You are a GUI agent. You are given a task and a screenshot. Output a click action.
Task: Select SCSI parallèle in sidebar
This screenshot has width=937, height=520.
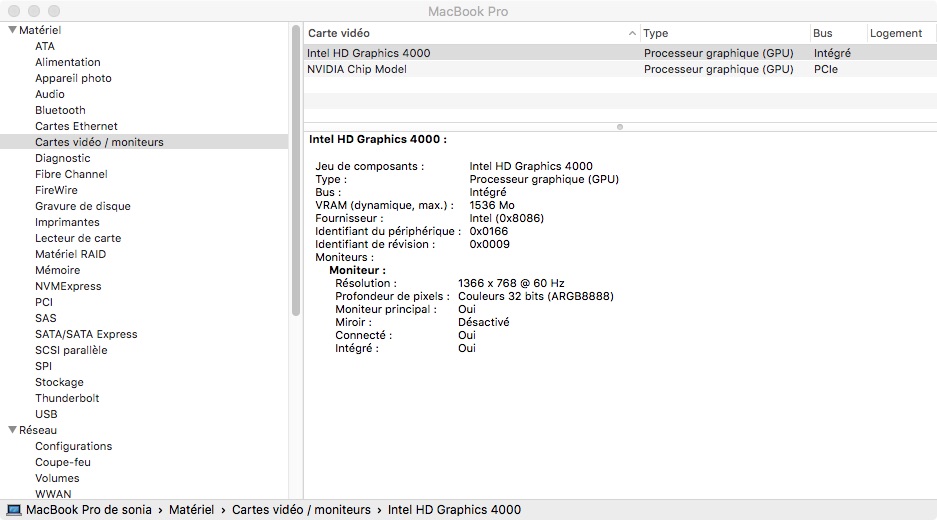click(71, 350)
